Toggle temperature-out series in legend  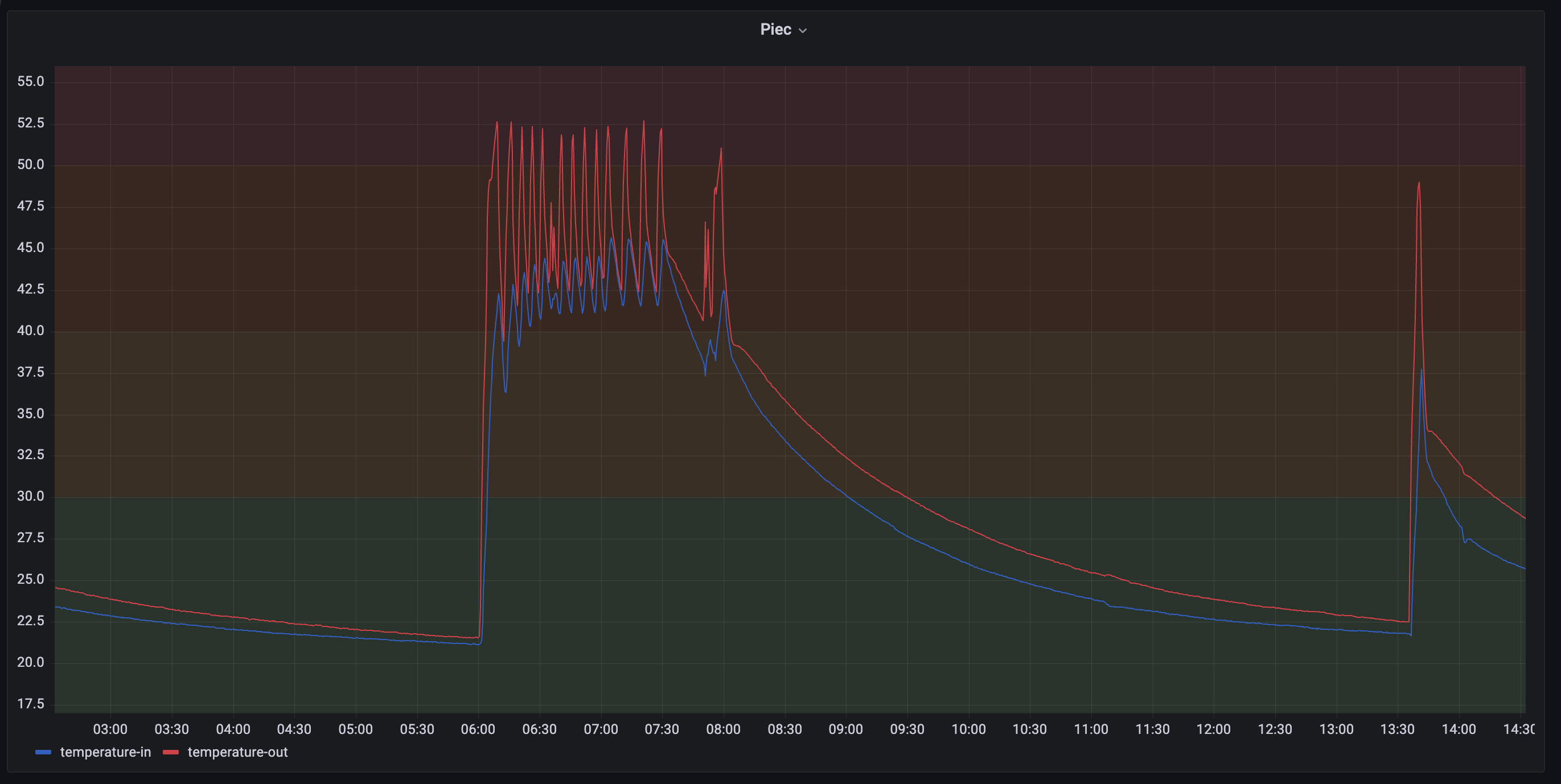coord(237,752)
